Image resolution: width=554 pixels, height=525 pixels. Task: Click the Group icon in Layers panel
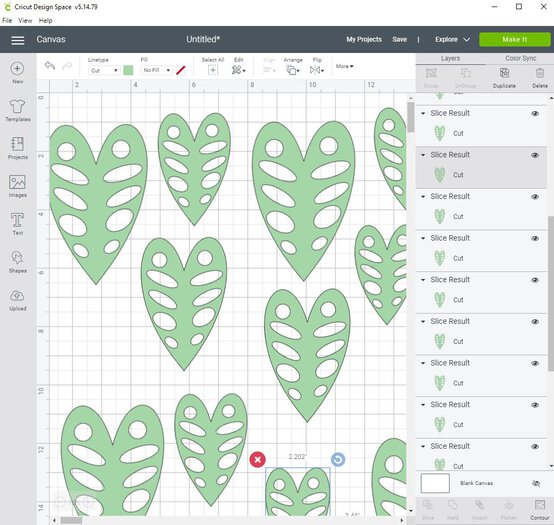pyautogui.click(x=431, y=73)
